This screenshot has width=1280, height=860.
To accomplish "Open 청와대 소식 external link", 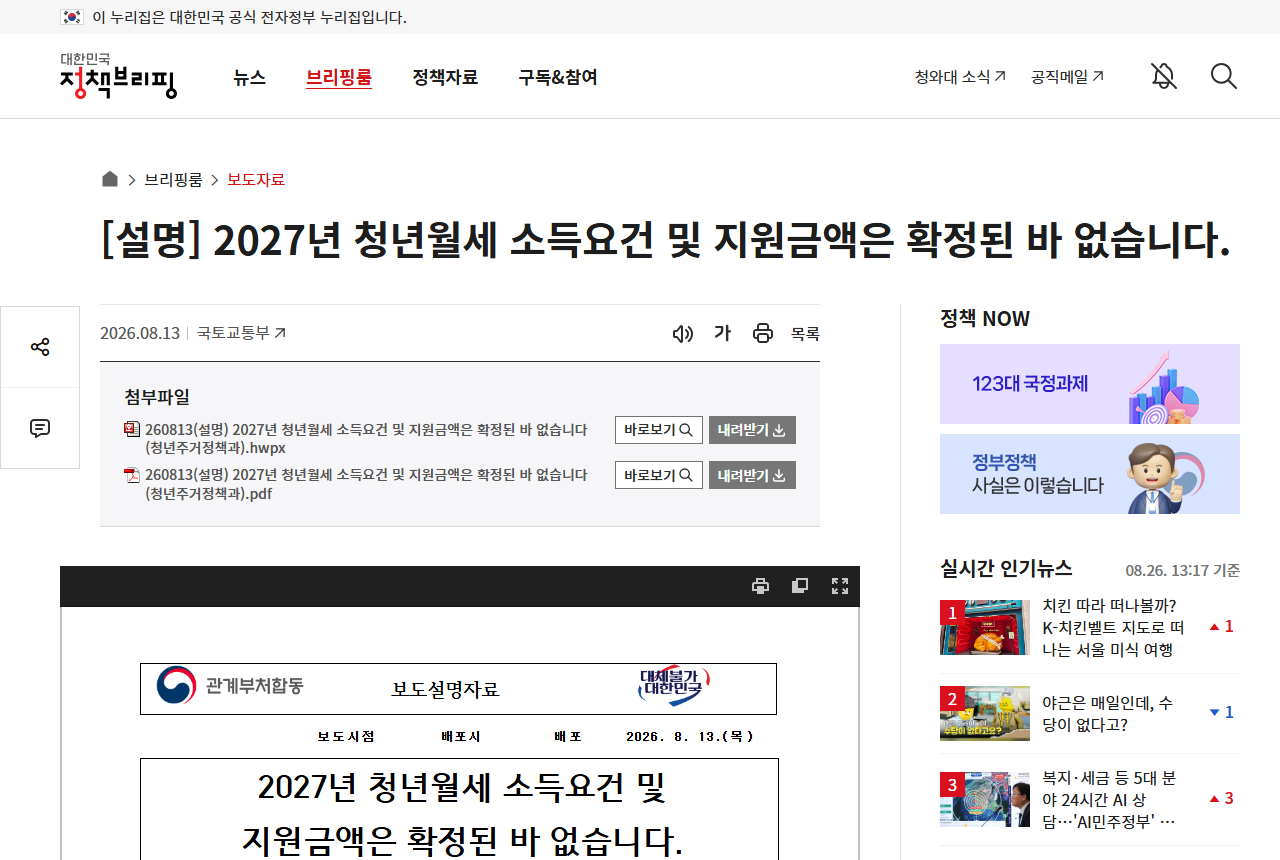I will click(960, 77).
